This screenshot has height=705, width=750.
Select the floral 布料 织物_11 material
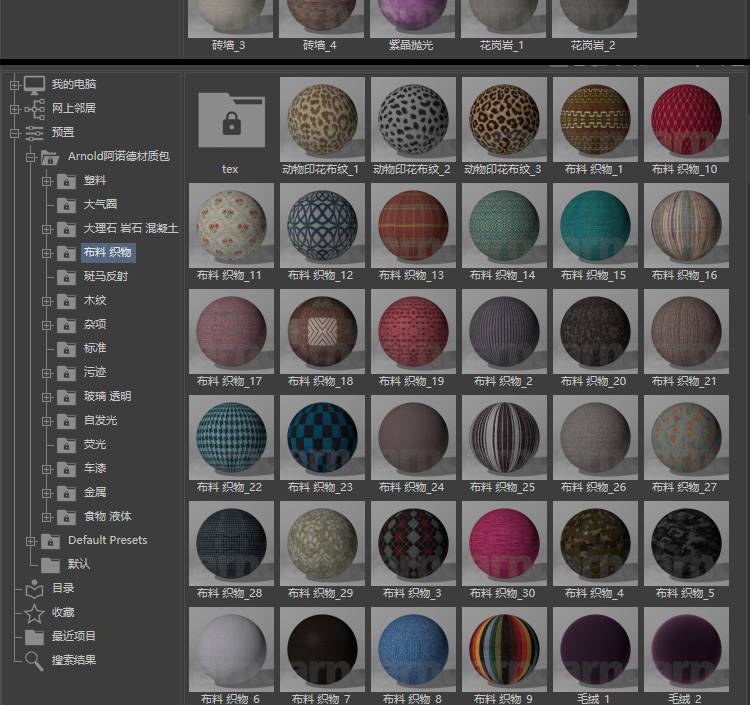(x=231, y=226)
